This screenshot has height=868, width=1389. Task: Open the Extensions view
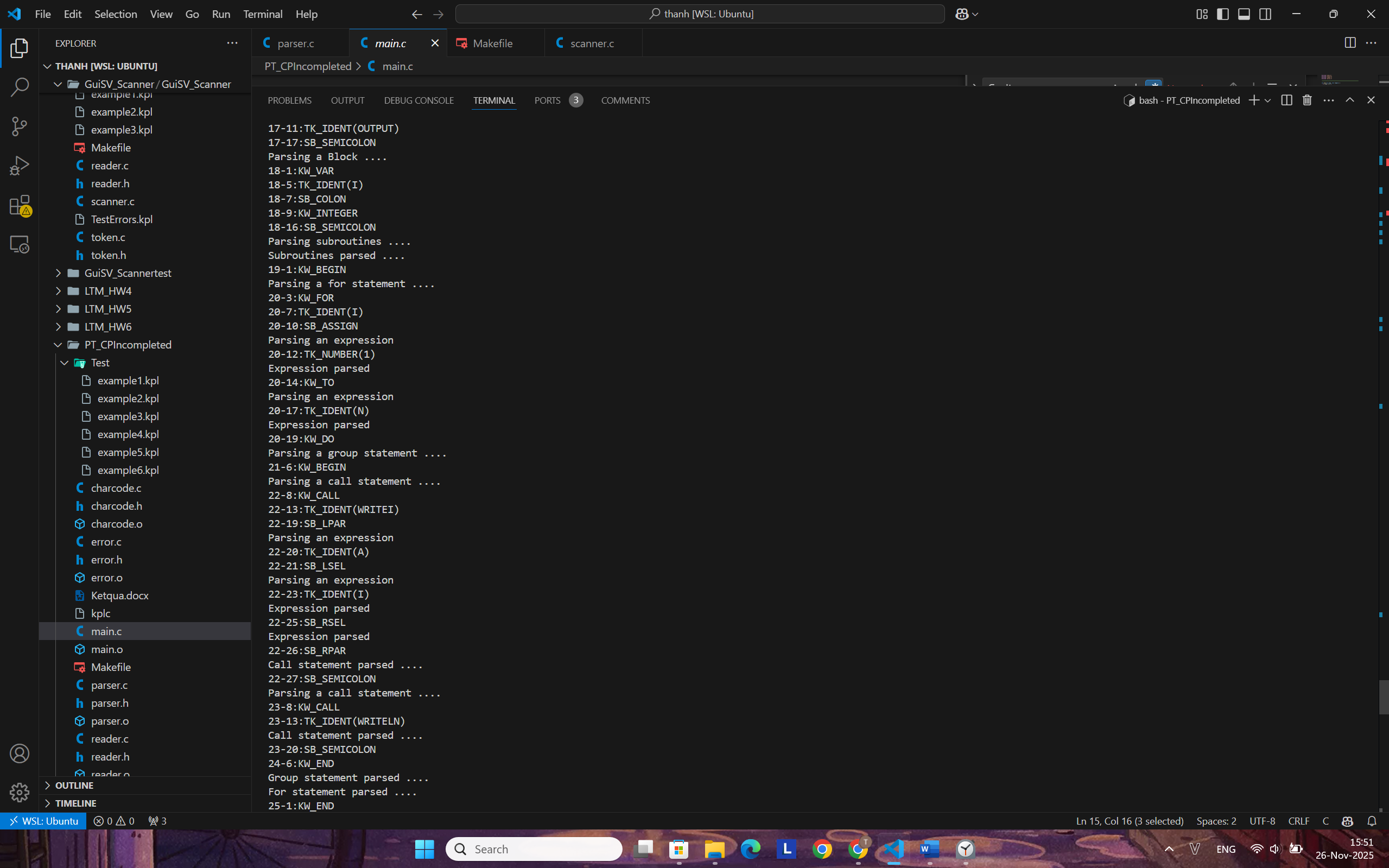pyautogui.click(x=19, y=205)
